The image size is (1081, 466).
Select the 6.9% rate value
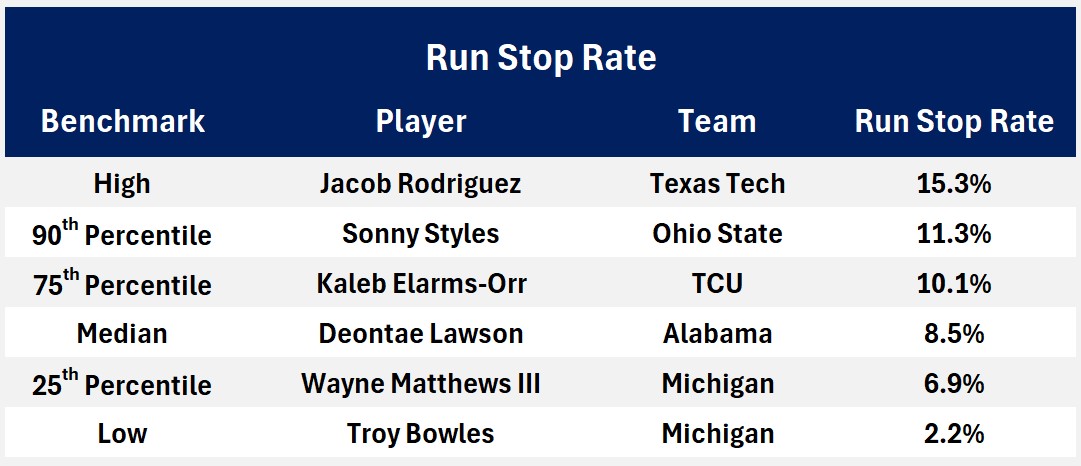point(954,384)
